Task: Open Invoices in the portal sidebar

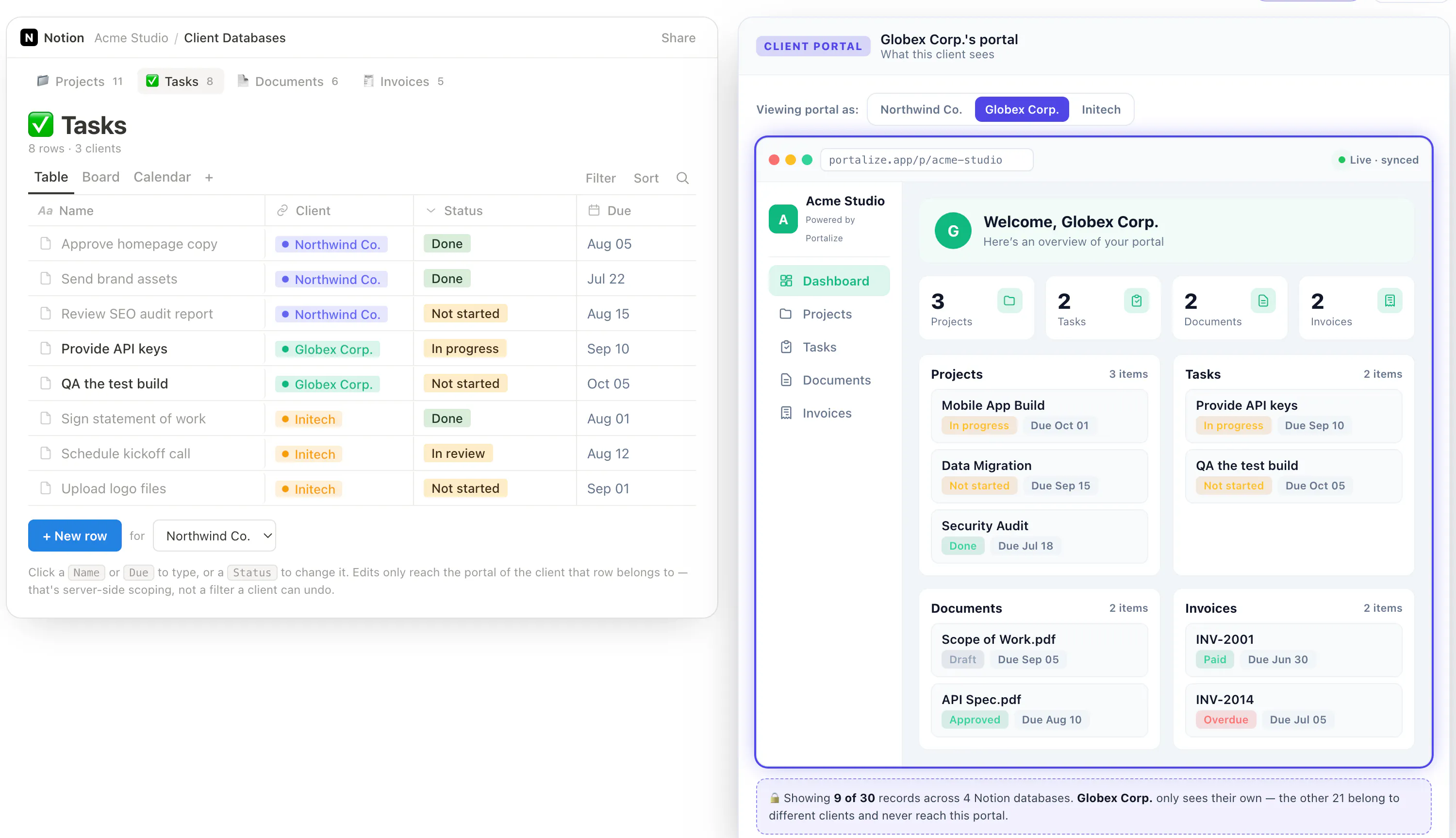Action: point(829,413)
